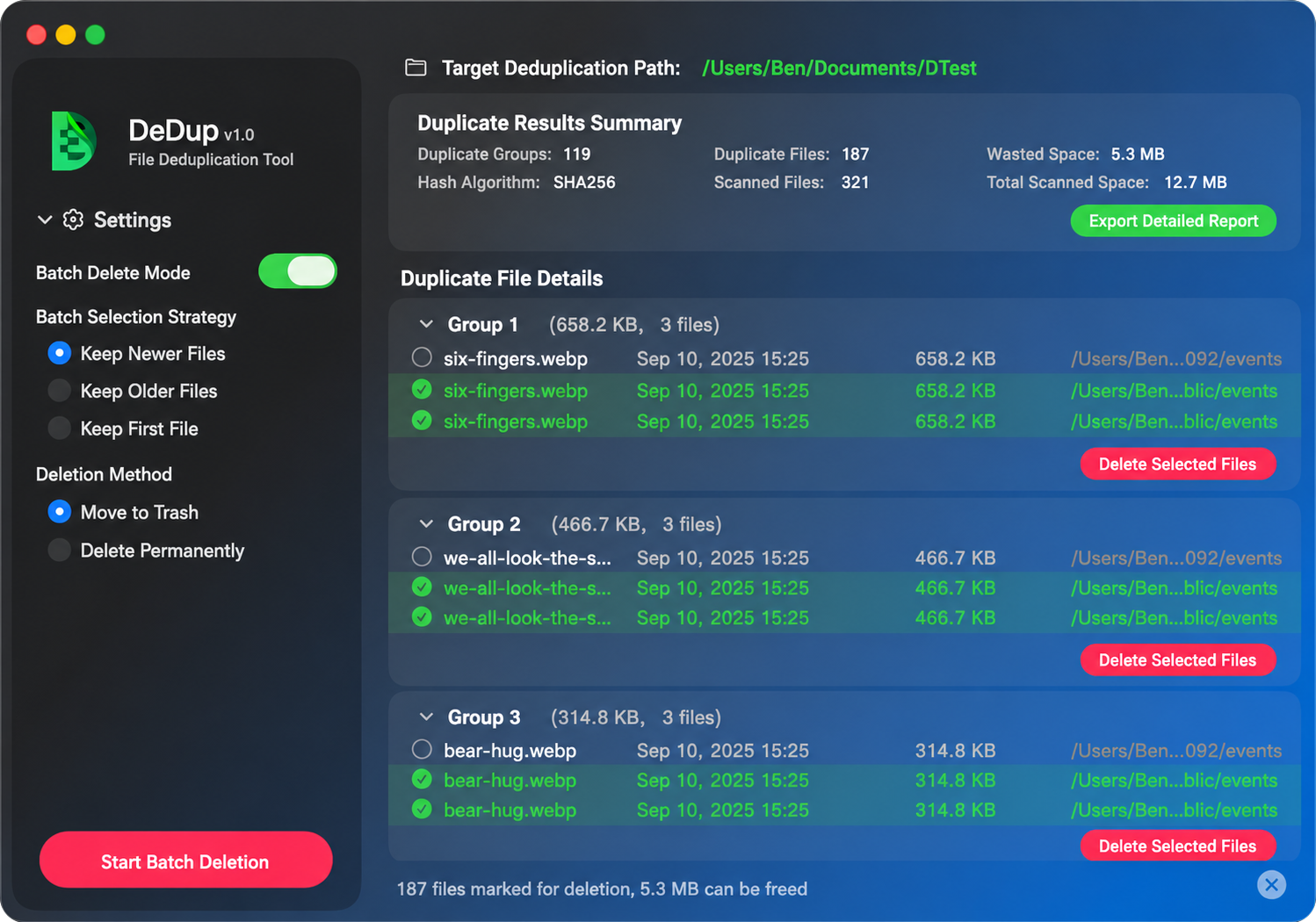Click the Group 2 header label
This screenshot has height=922, width=1316.
click(484, 524)
